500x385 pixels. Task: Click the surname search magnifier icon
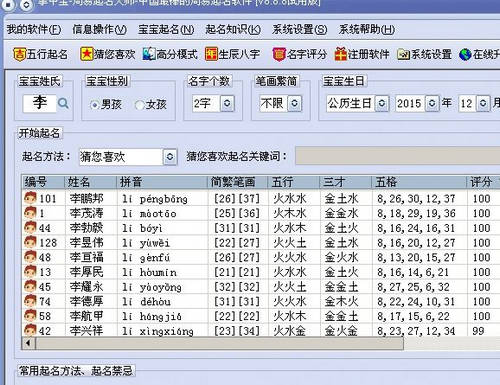click(x=63, y=103)
